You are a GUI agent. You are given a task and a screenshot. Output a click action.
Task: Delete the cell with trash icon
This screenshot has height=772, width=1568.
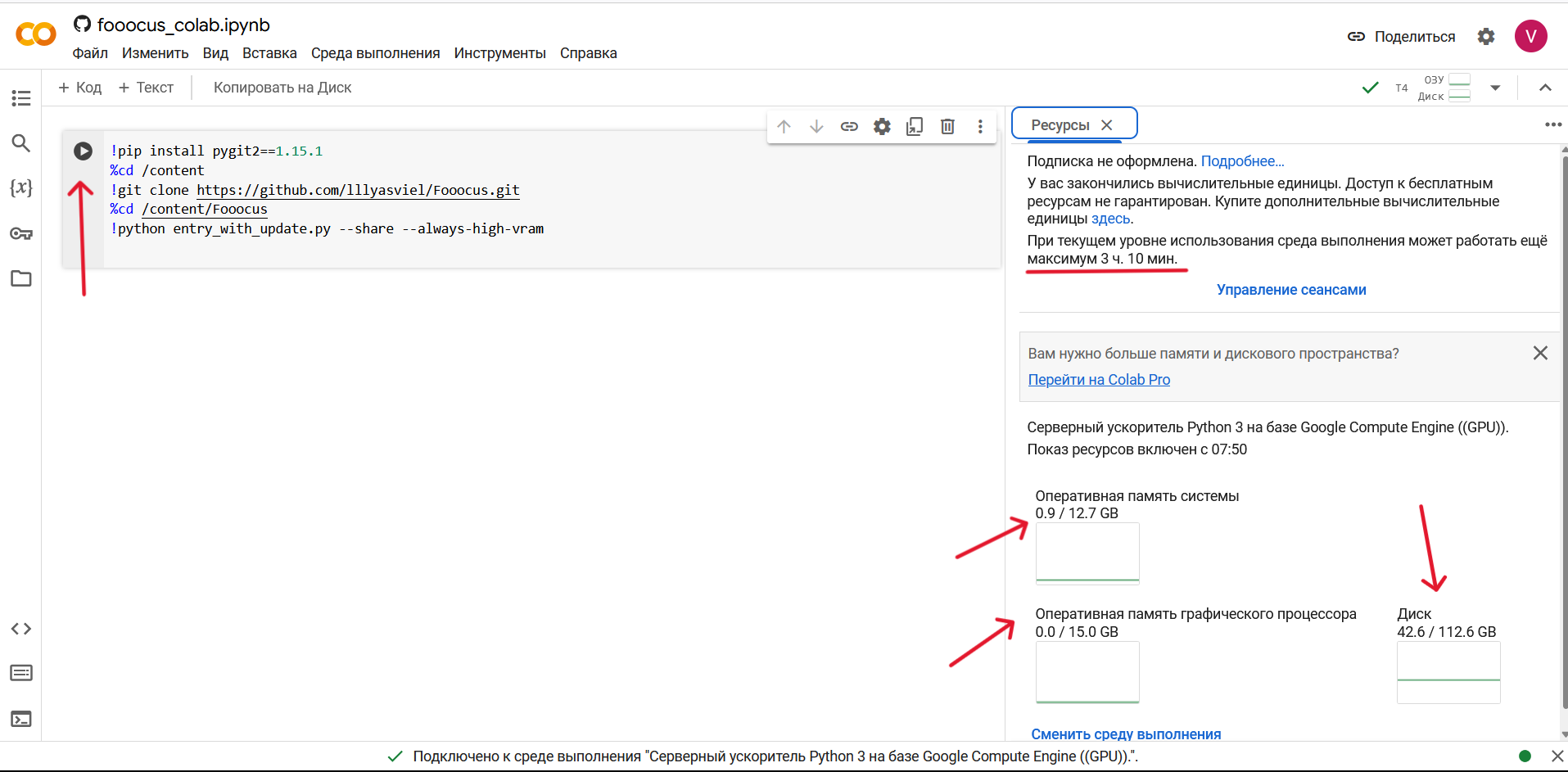coord(947,126)
